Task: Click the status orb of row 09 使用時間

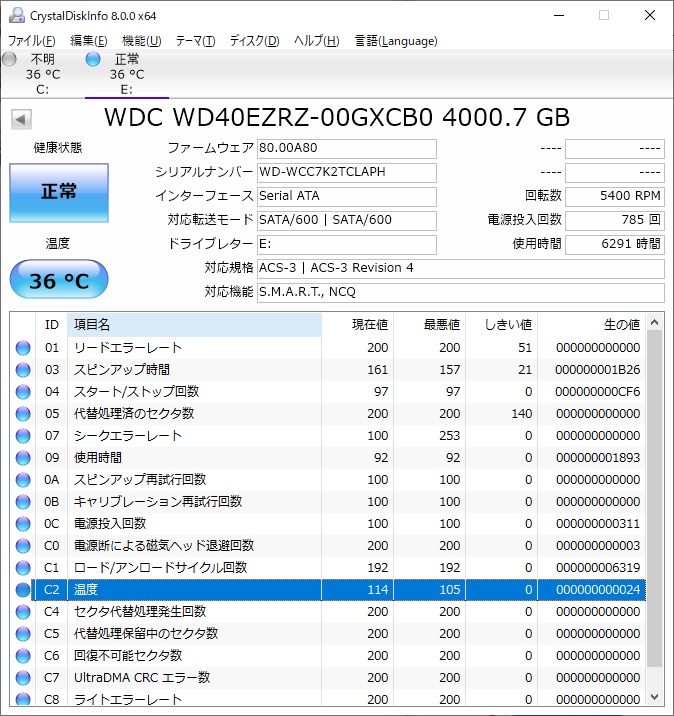Action: pyautogui.click(x=23, y=458)
